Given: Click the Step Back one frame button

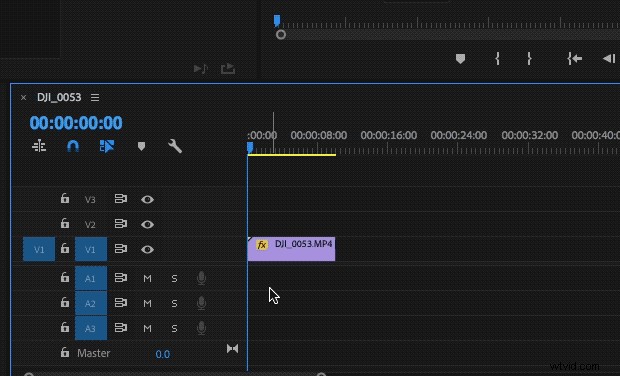Looking at the screenshot, I should click(609, 59).
